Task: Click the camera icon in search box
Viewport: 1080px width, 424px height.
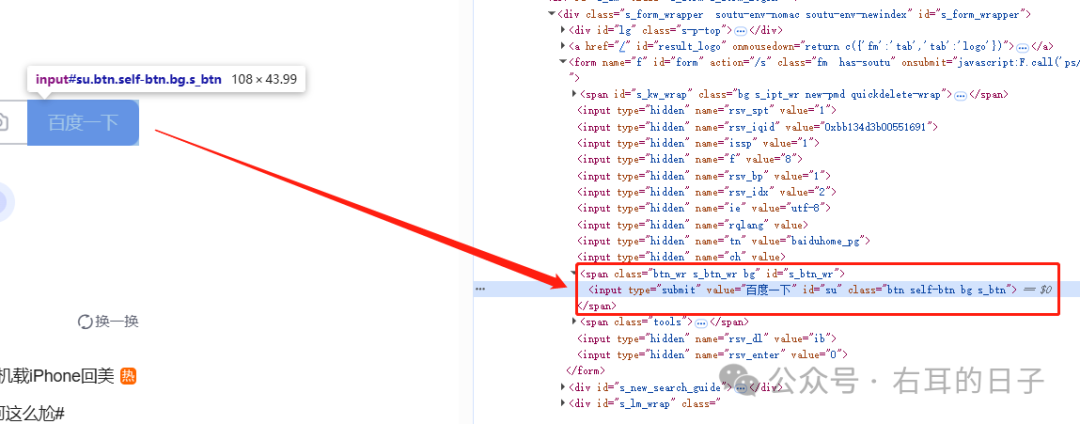Action: (5, 122)
